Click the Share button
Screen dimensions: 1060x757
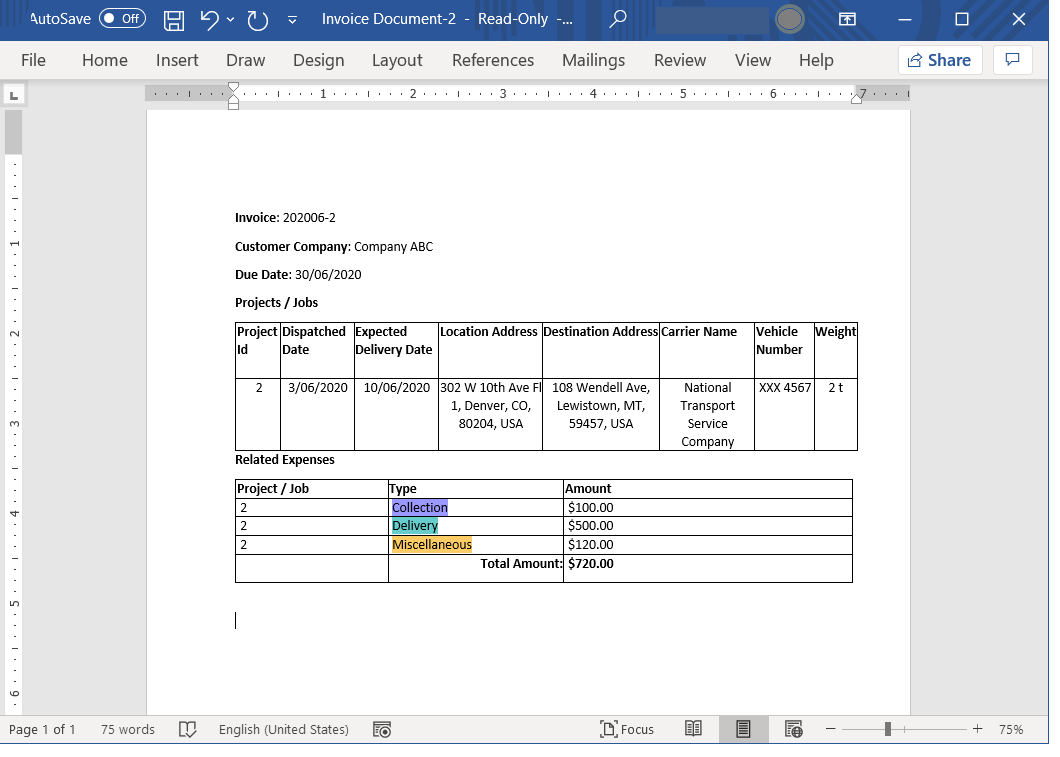coord(940,60)
